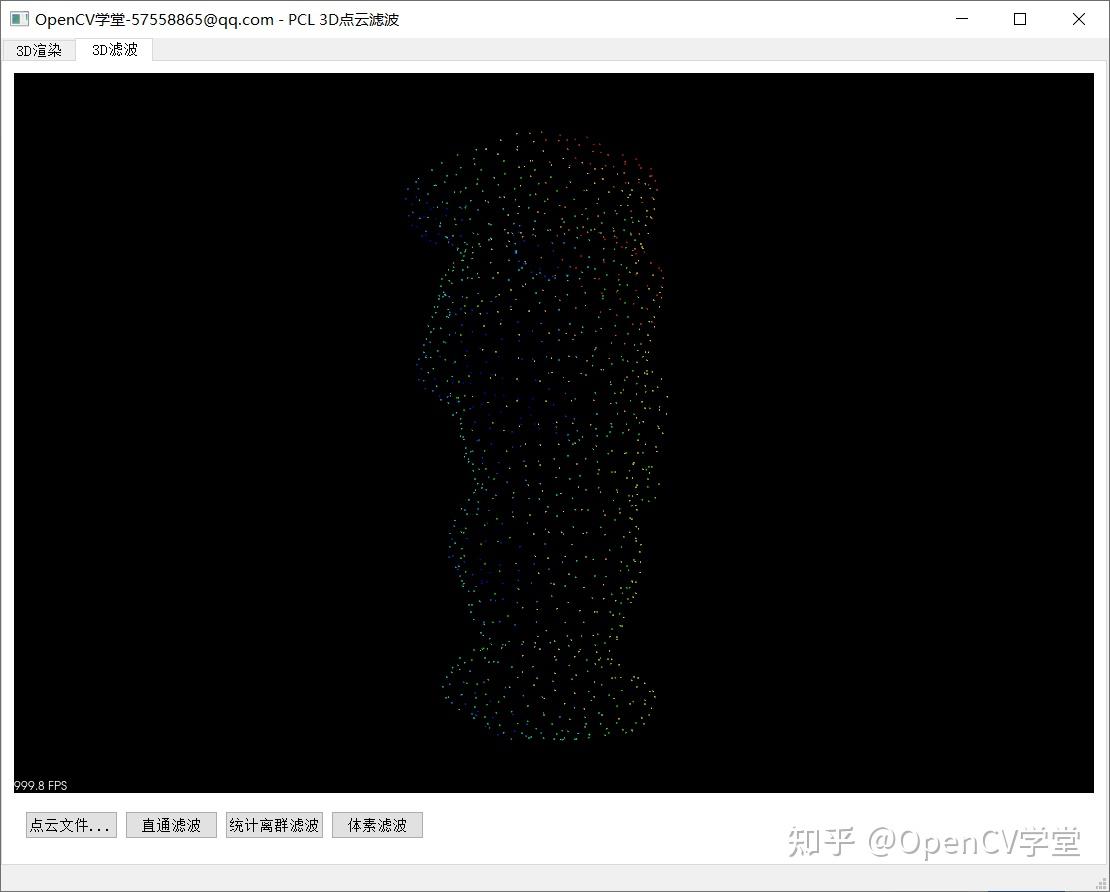Click the OpenCV学堂 application icon in the title bar

[19, 18]
